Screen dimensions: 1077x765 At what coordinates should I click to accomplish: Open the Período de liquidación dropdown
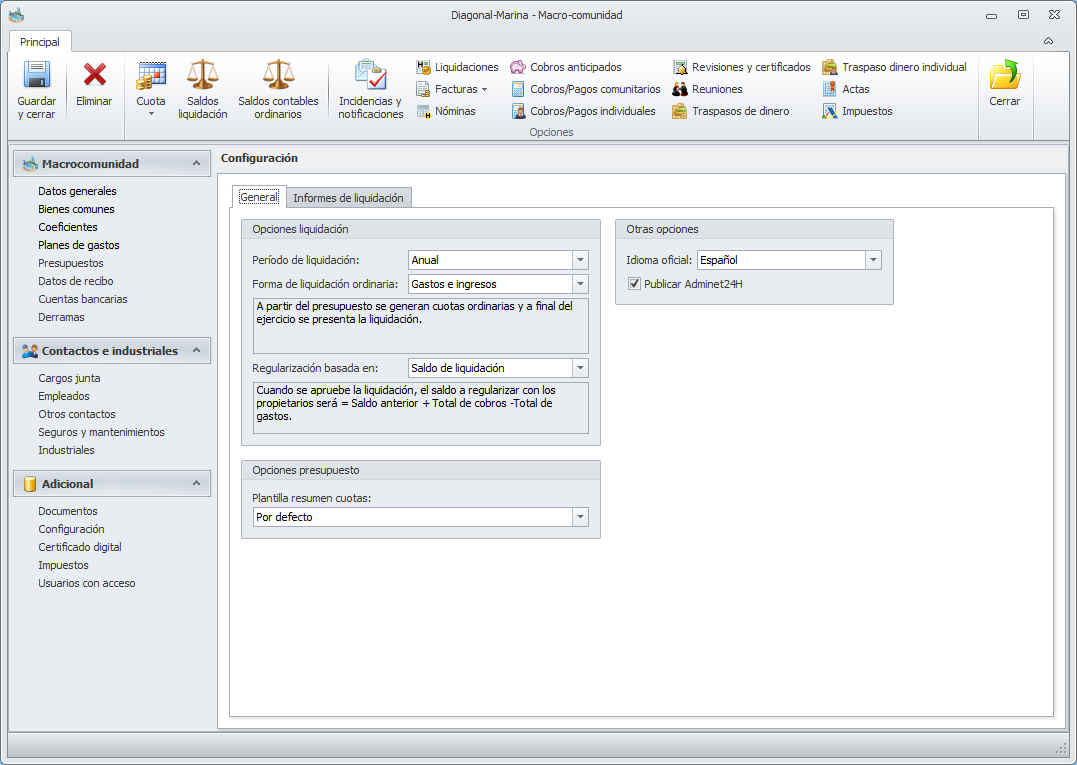[x=580, y=260]
